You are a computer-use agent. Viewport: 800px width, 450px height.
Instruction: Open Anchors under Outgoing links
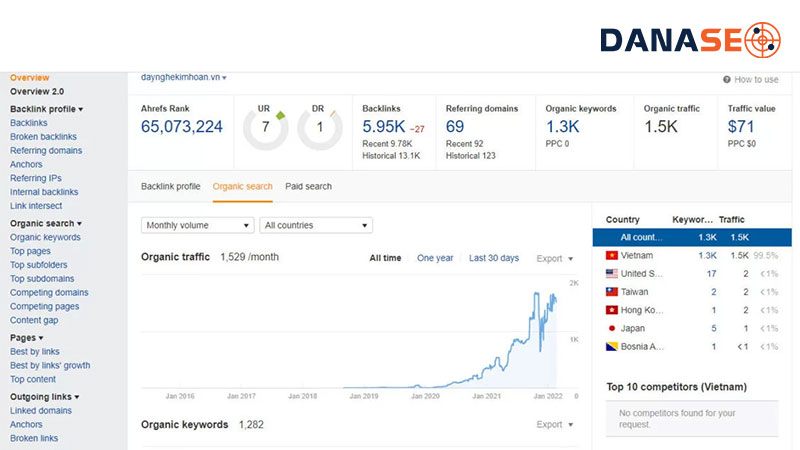(26, 424)
